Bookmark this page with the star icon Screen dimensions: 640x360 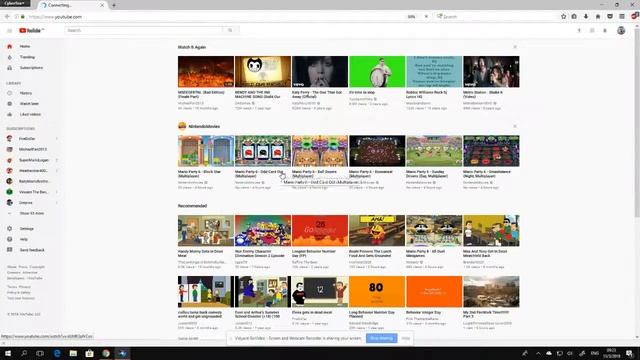(x=563, y=17)
